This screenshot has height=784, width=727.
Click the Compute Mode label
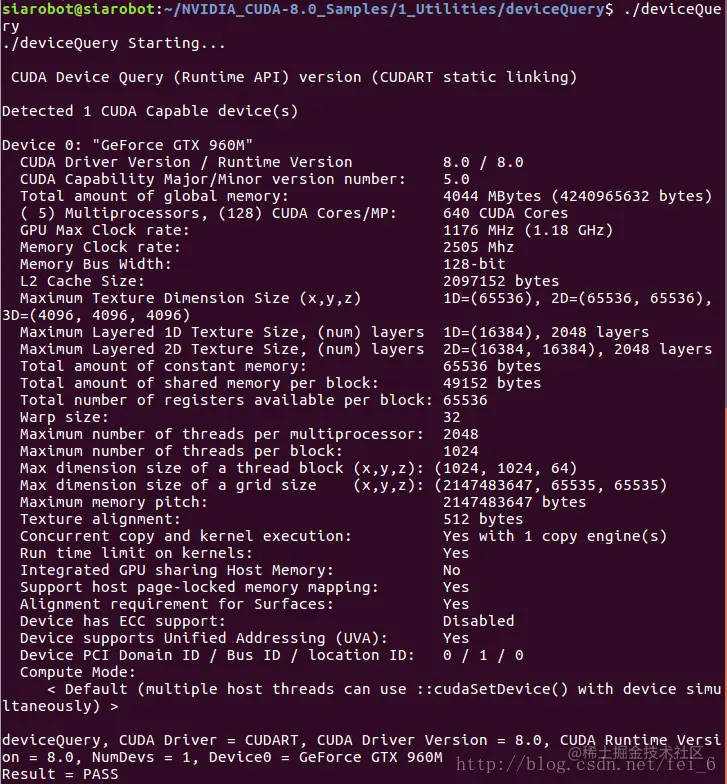(x=78, y=672)
